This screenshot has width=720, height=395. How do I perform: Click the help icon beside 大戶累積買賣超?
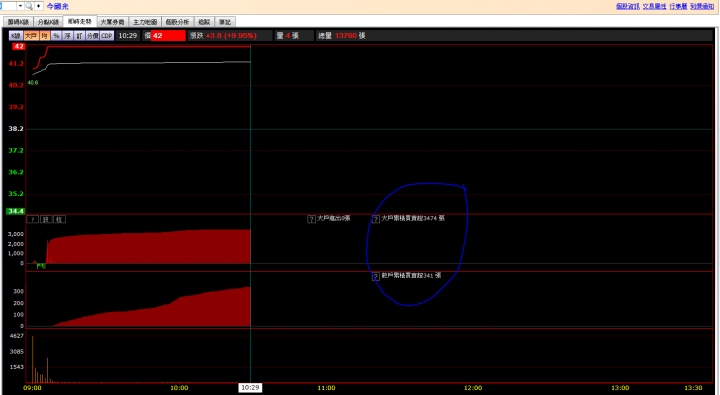point(375,219)
